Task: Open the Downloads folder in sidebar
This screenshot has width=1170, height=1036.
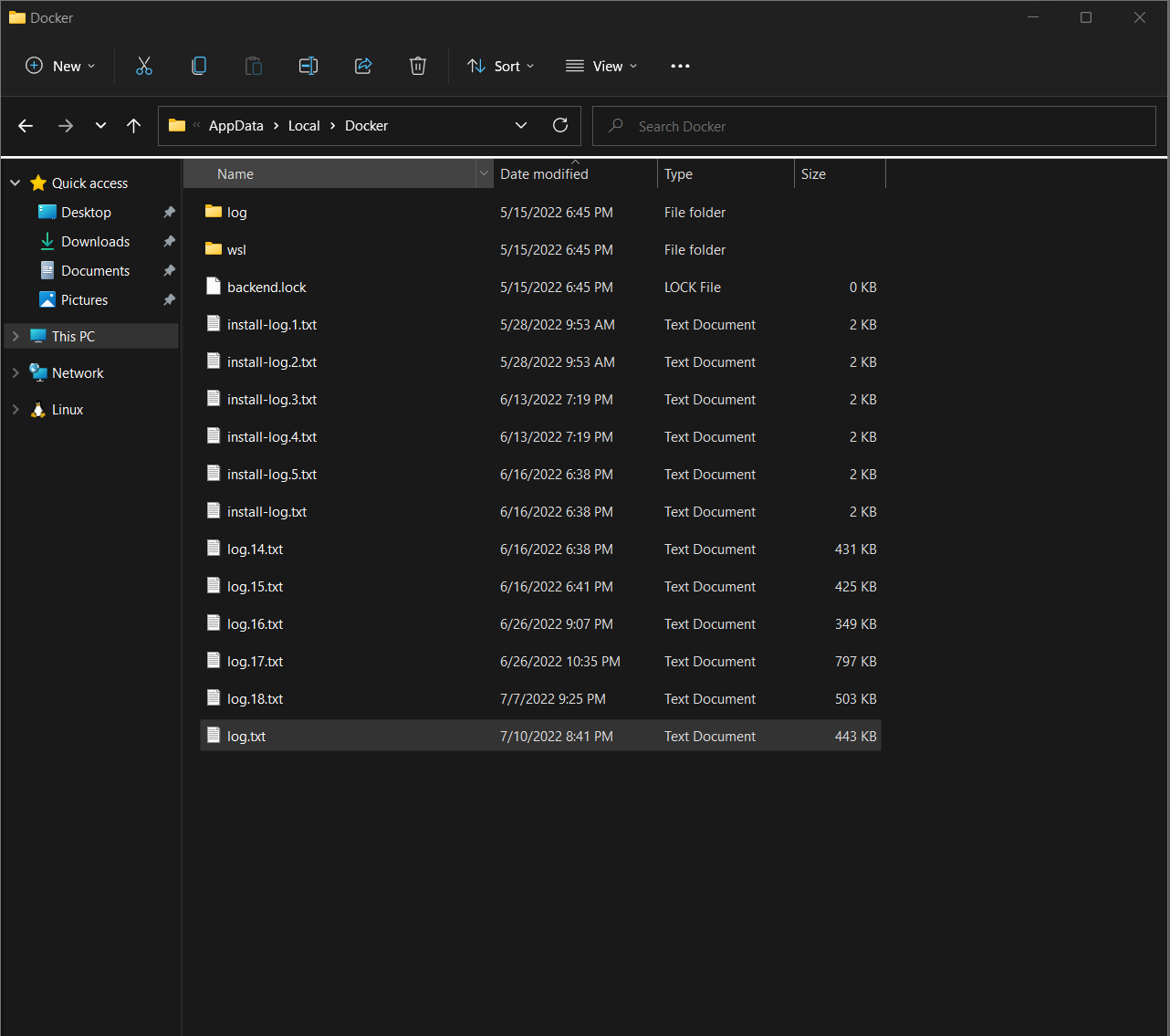Action: coord(94,241)
